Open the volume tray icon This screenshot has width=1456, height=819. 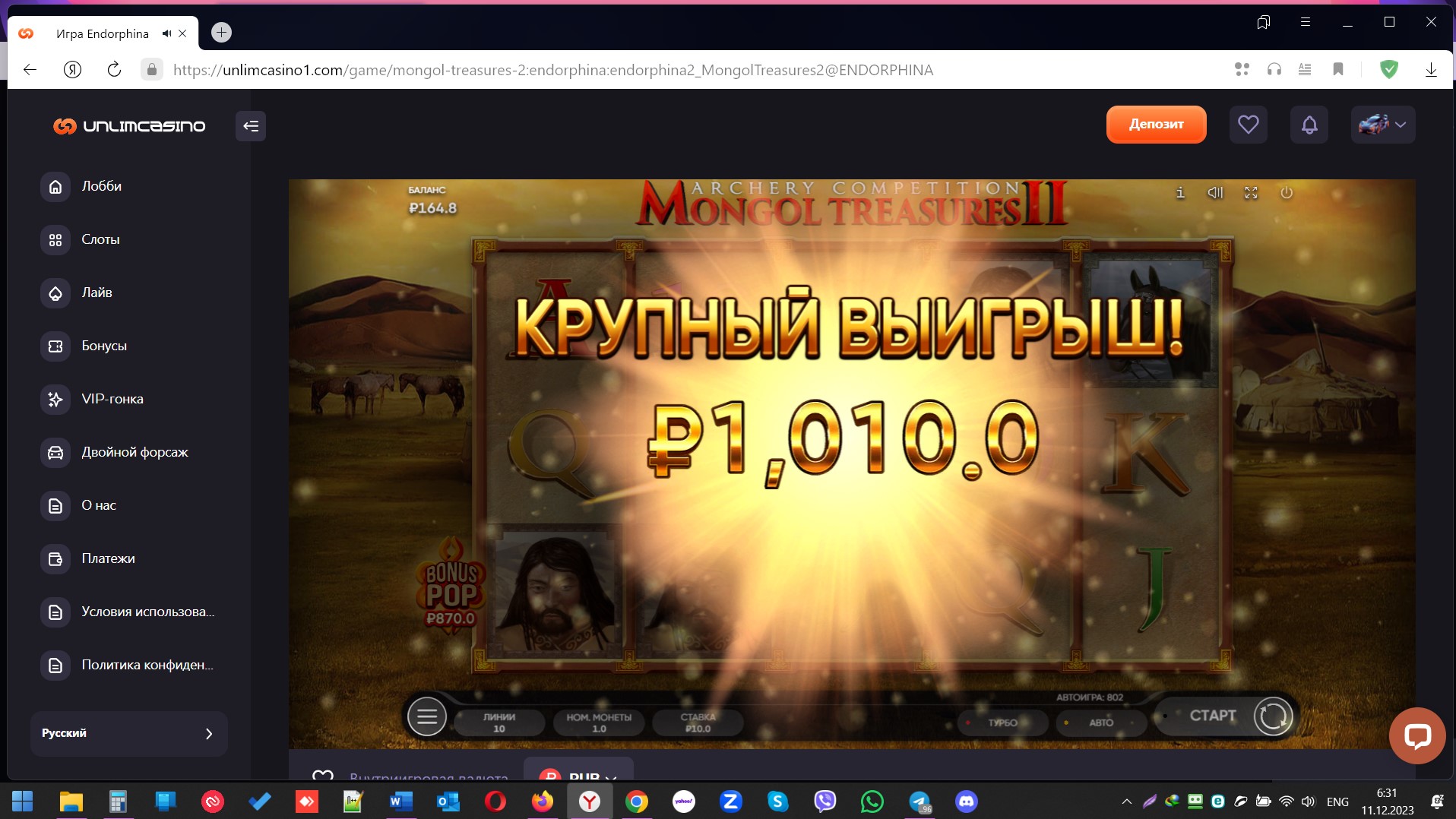point(1308,802)
